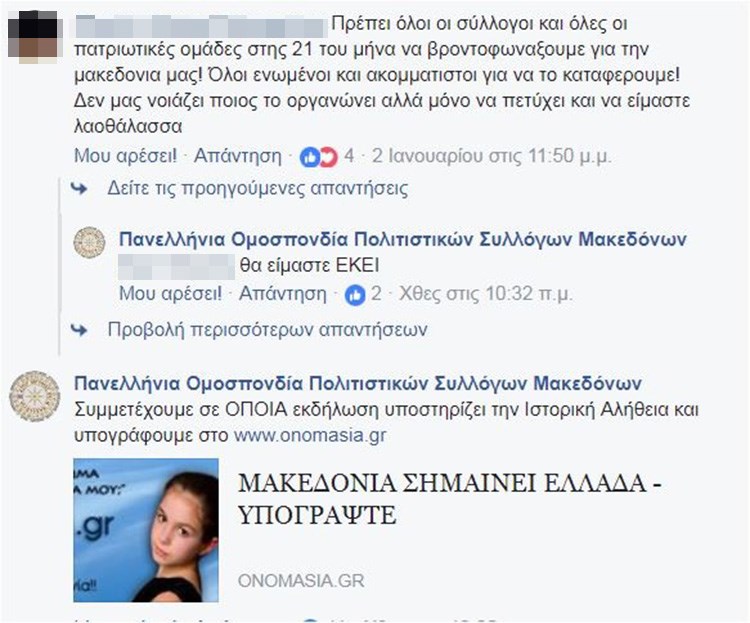Click 'Απάντηση' under the 'θα είμαστε ΕΚΕΙ' reply
Image resolution: width=750 pixels, height=623 pixels.
click(x=283, y=293)
